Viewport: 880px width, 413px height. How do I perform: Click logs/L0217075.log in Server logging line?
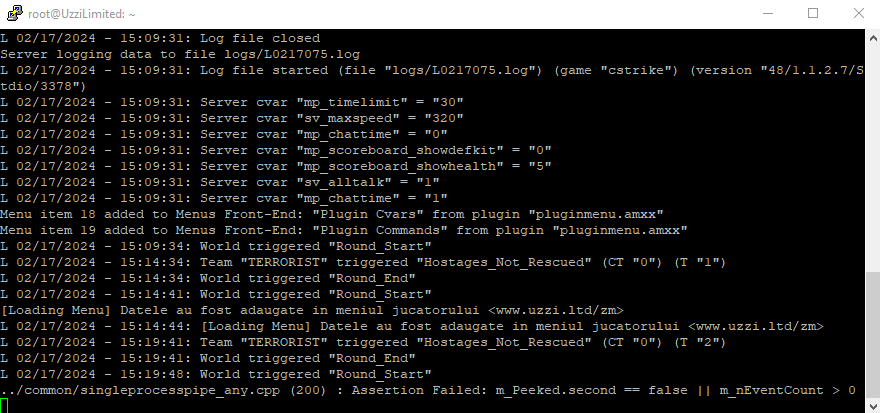coord(292,54)
